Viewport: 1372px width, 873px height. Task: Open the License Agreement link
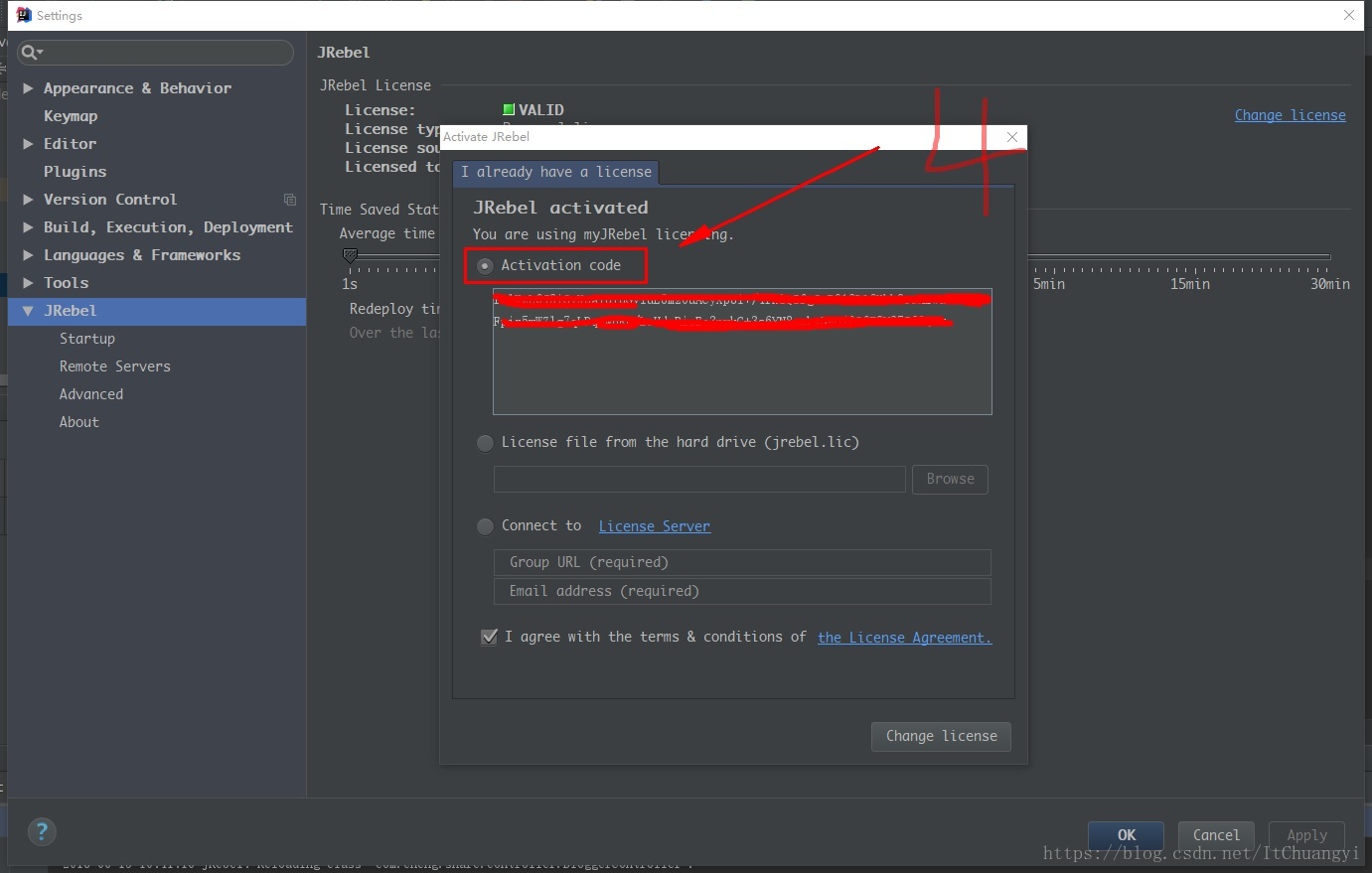[x=904, y=638]
